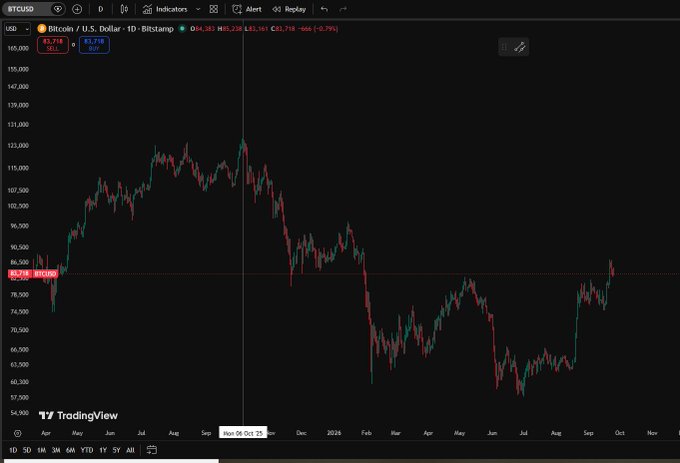Select the YTD date range
Image resolution: width=680 pixels, height=463 pixels.
tap(87, 450)
